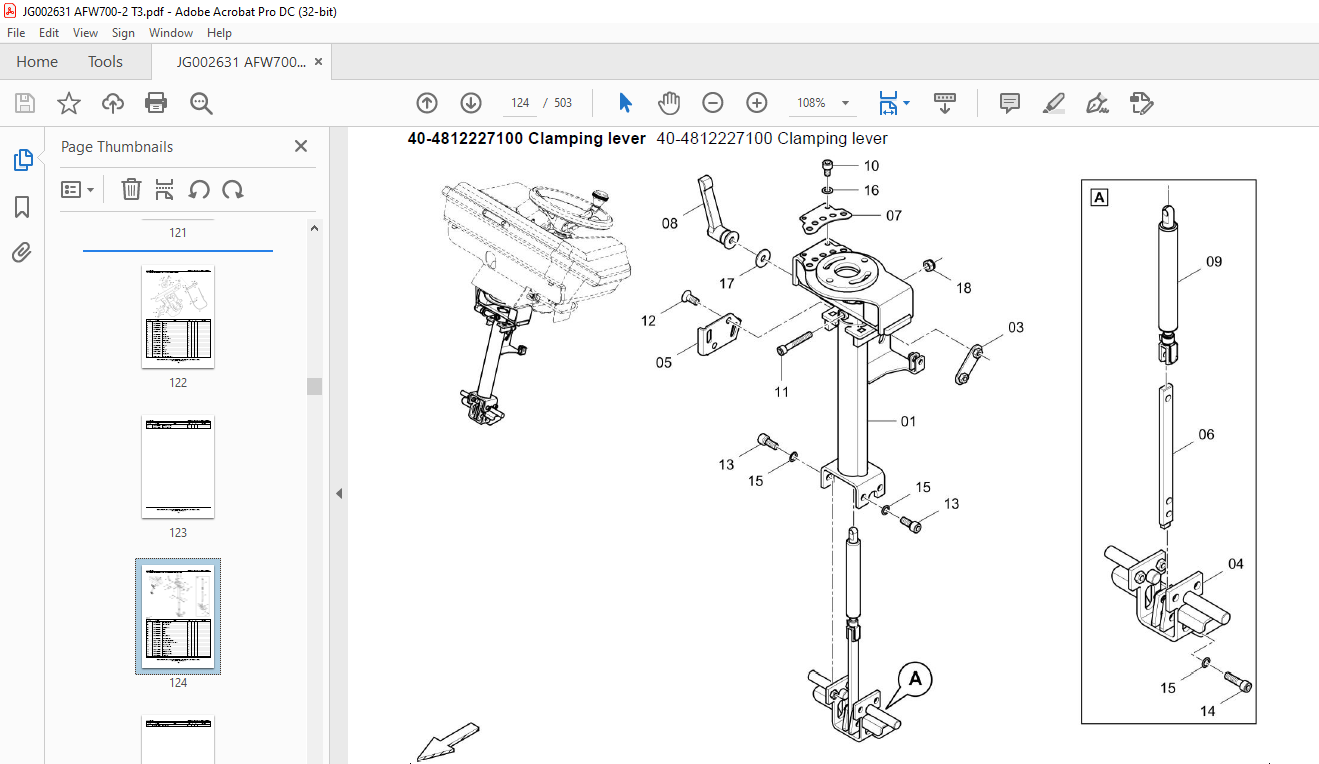Delete pages with the trash icon
1319x764 pixels.
(131, 189)
